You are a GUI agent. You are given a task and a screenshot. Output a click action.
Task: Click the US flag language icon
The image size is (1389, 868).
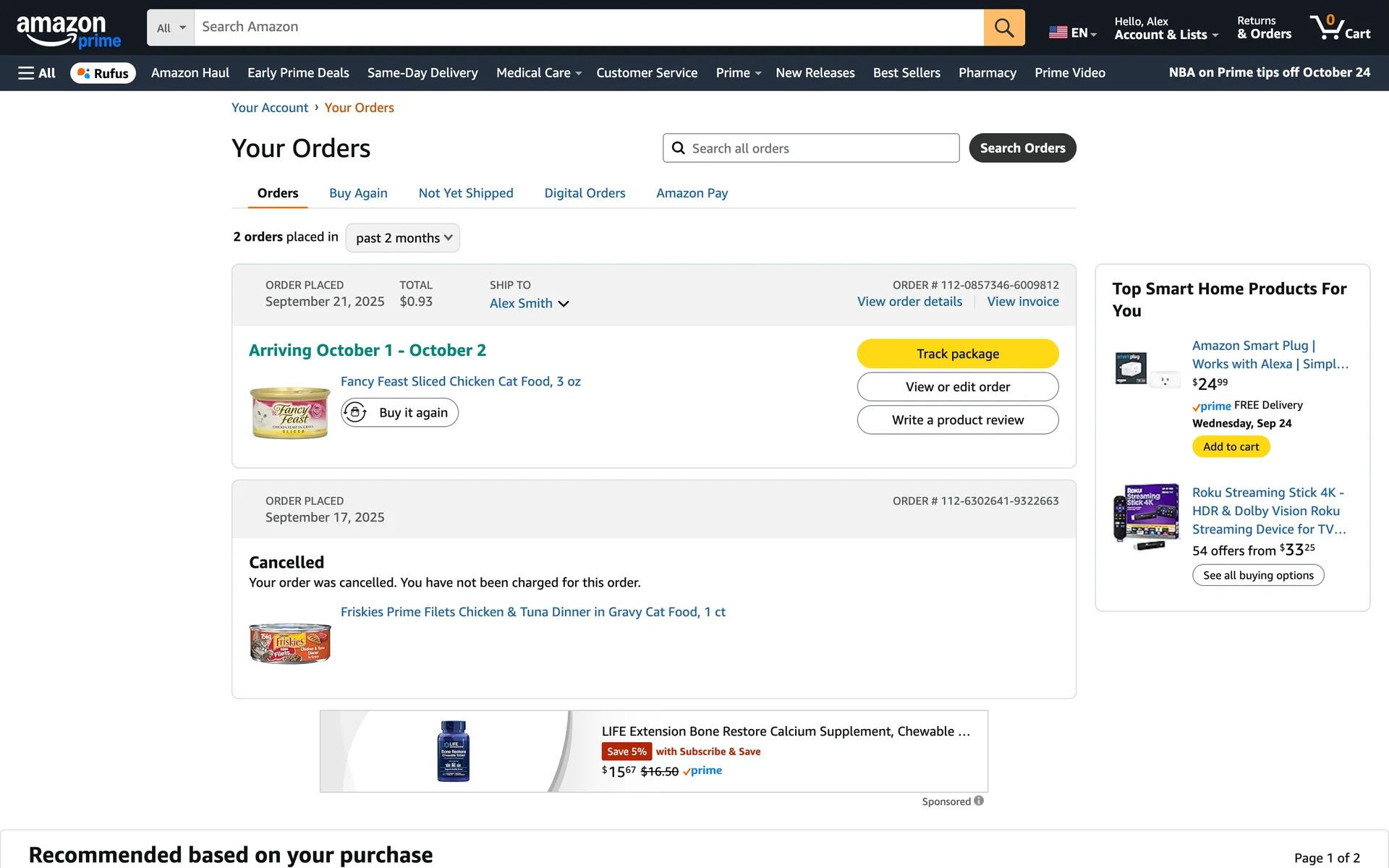click(1058, 33)
